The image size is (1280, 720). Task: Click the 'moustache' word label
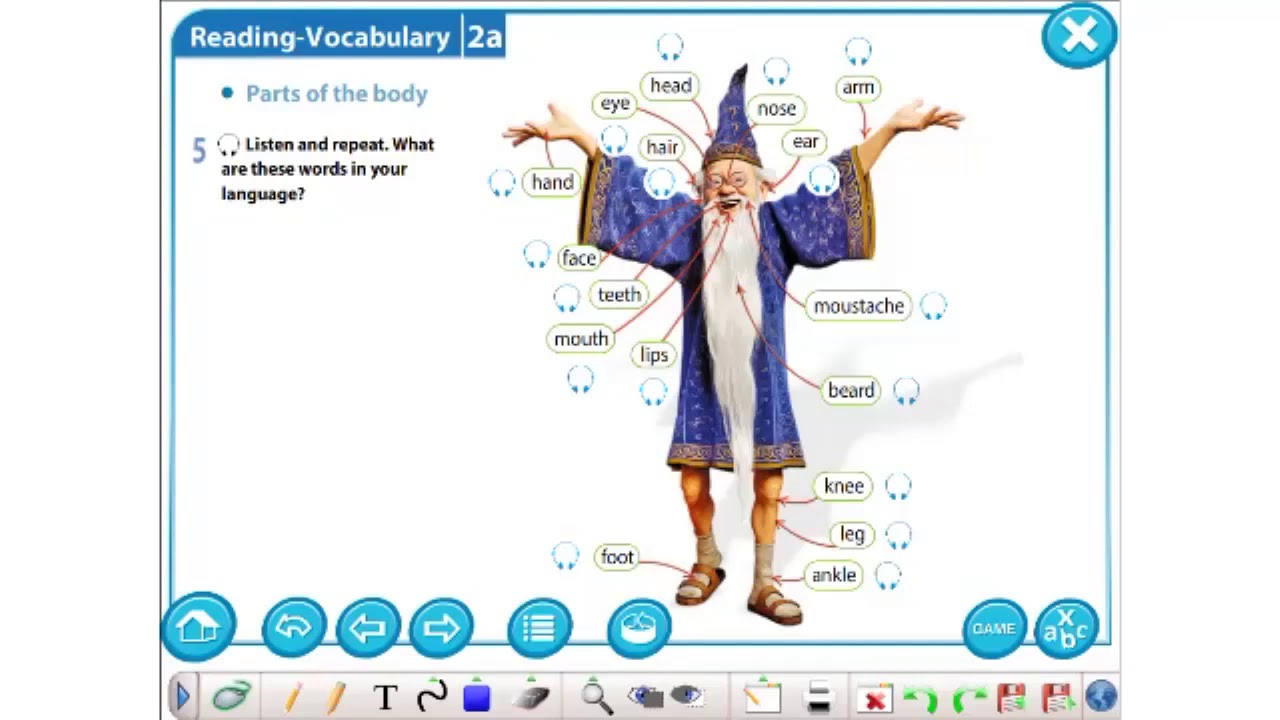click(859, 306)
